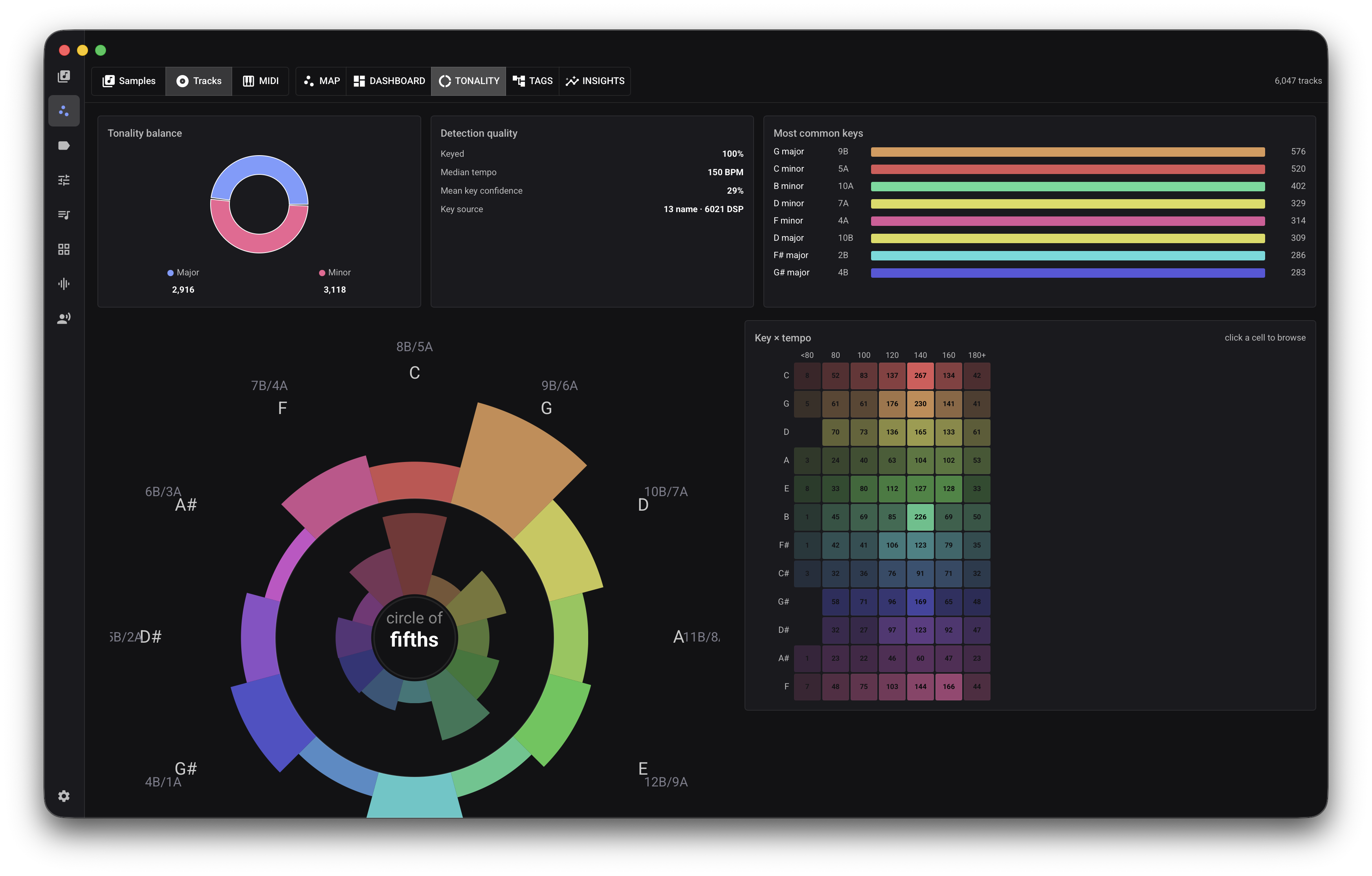Open settings gear at the sidebar bottom
Image resolution: width=1372 pixels, height=876 pixels.
[64, 796]
